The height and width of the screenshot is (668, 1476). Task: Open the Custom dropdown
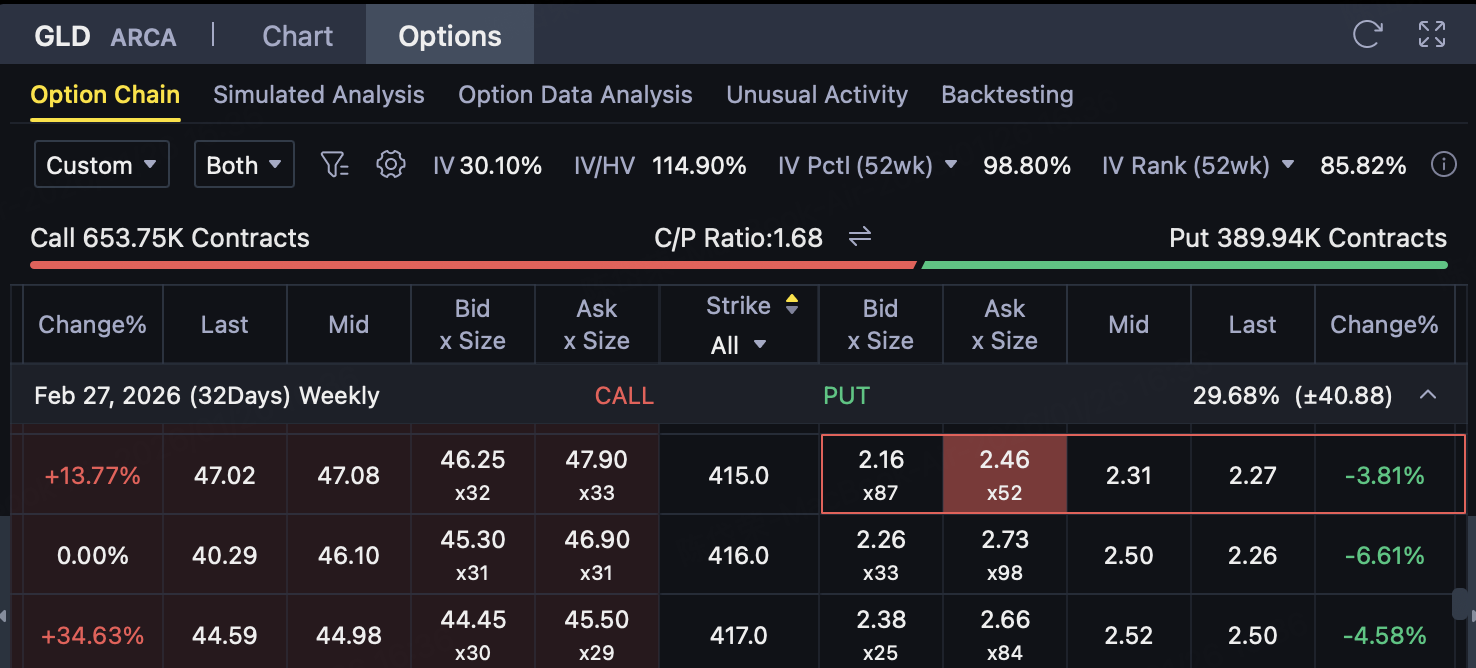[x=101, y=165]
